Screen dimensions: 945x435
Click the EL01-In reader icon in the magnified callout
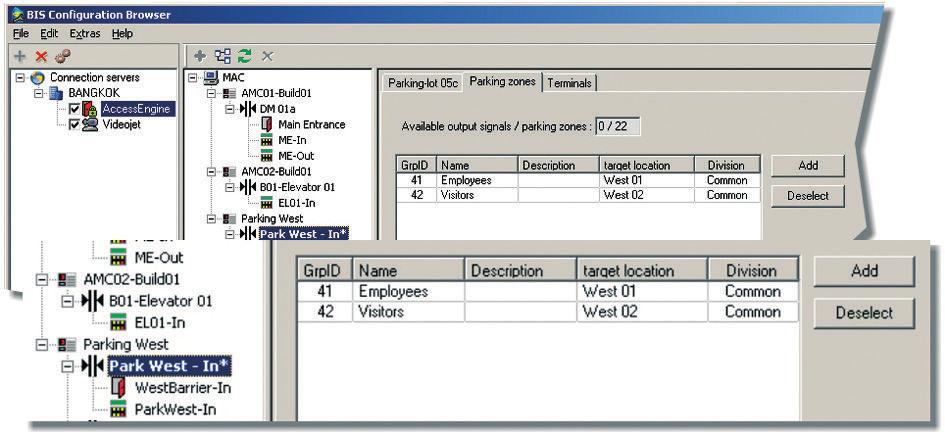coord(119,323)
